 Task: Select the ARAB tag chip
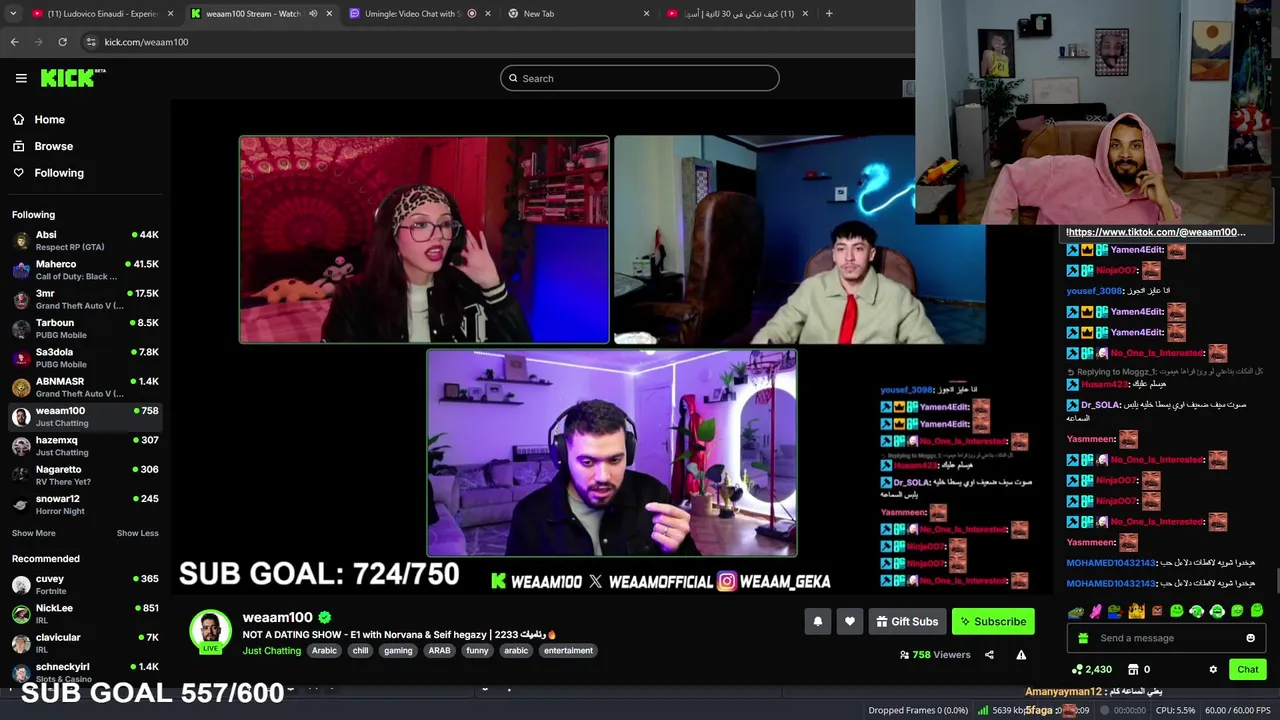tap(439, 651)
